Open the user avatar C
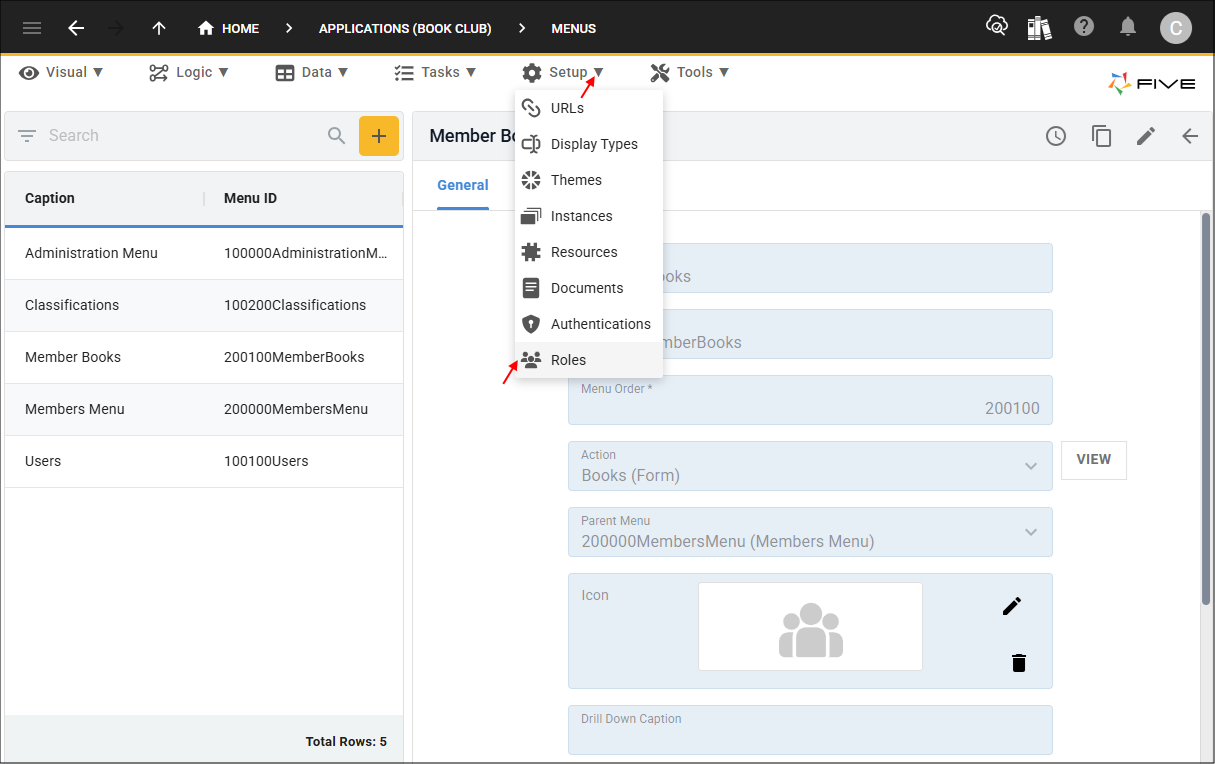This screenshot has height=764, width=1215. [x=1175, y=28]
